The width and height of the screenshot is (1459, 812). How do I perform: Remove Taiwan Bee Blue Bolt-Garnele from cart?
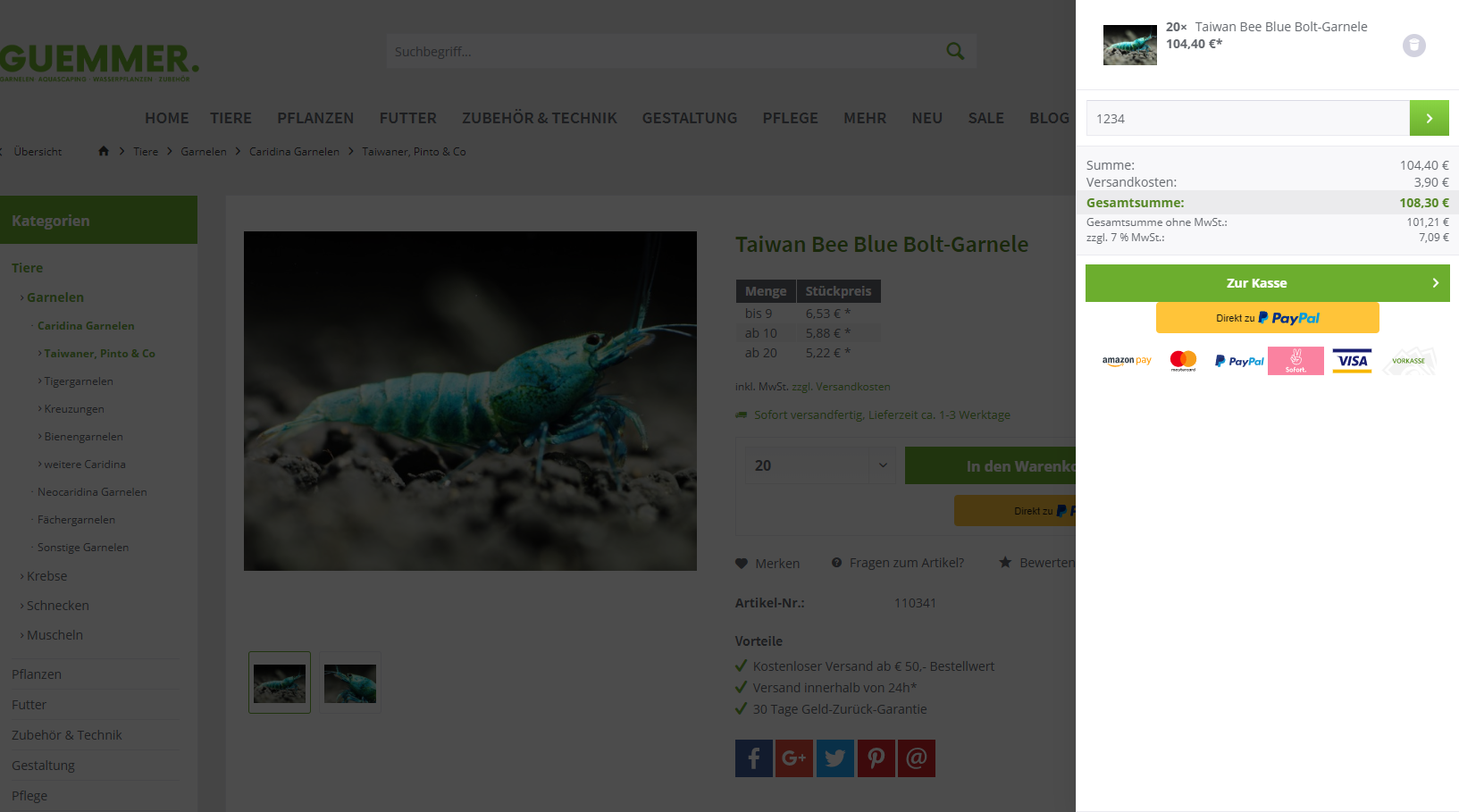click(x=1413, y=46)
